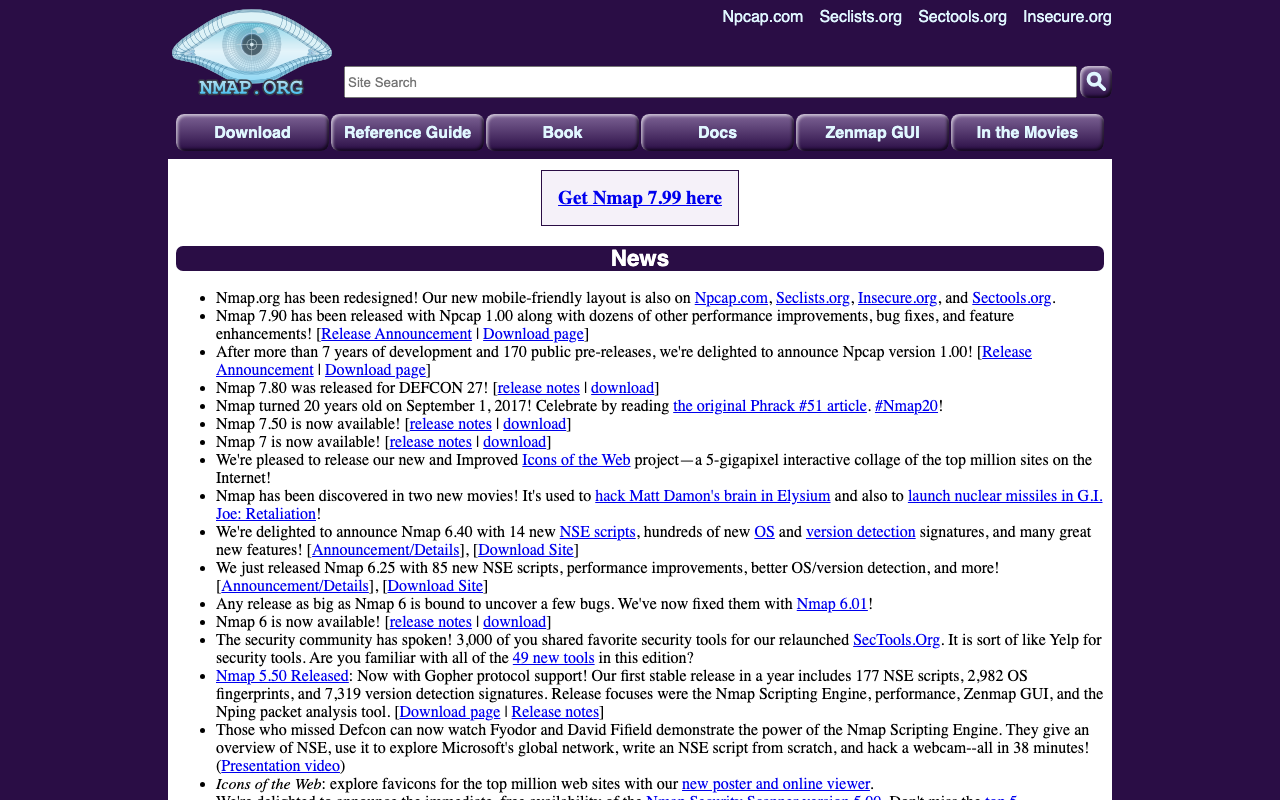Open the Presentation video link

[x=281, y=766]
